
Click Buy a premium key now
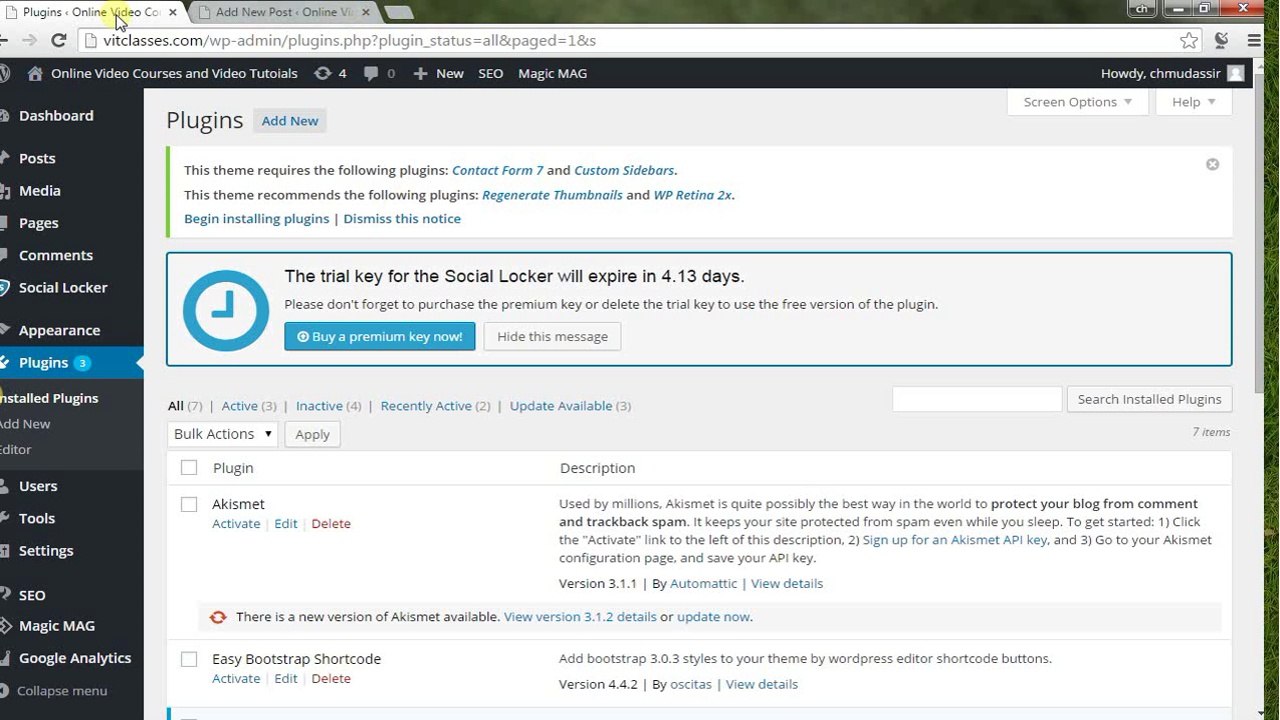(380, 337)
